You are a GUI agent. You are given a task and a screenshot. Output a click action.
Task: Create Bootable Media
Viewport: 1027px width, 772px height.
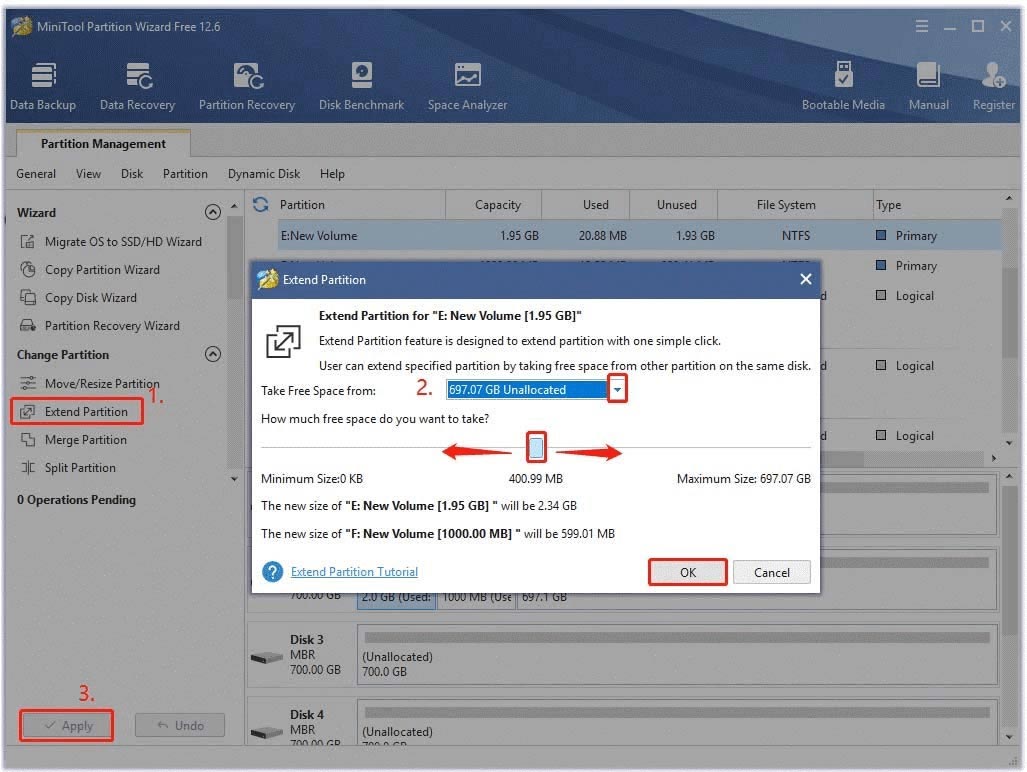point(843,86)
